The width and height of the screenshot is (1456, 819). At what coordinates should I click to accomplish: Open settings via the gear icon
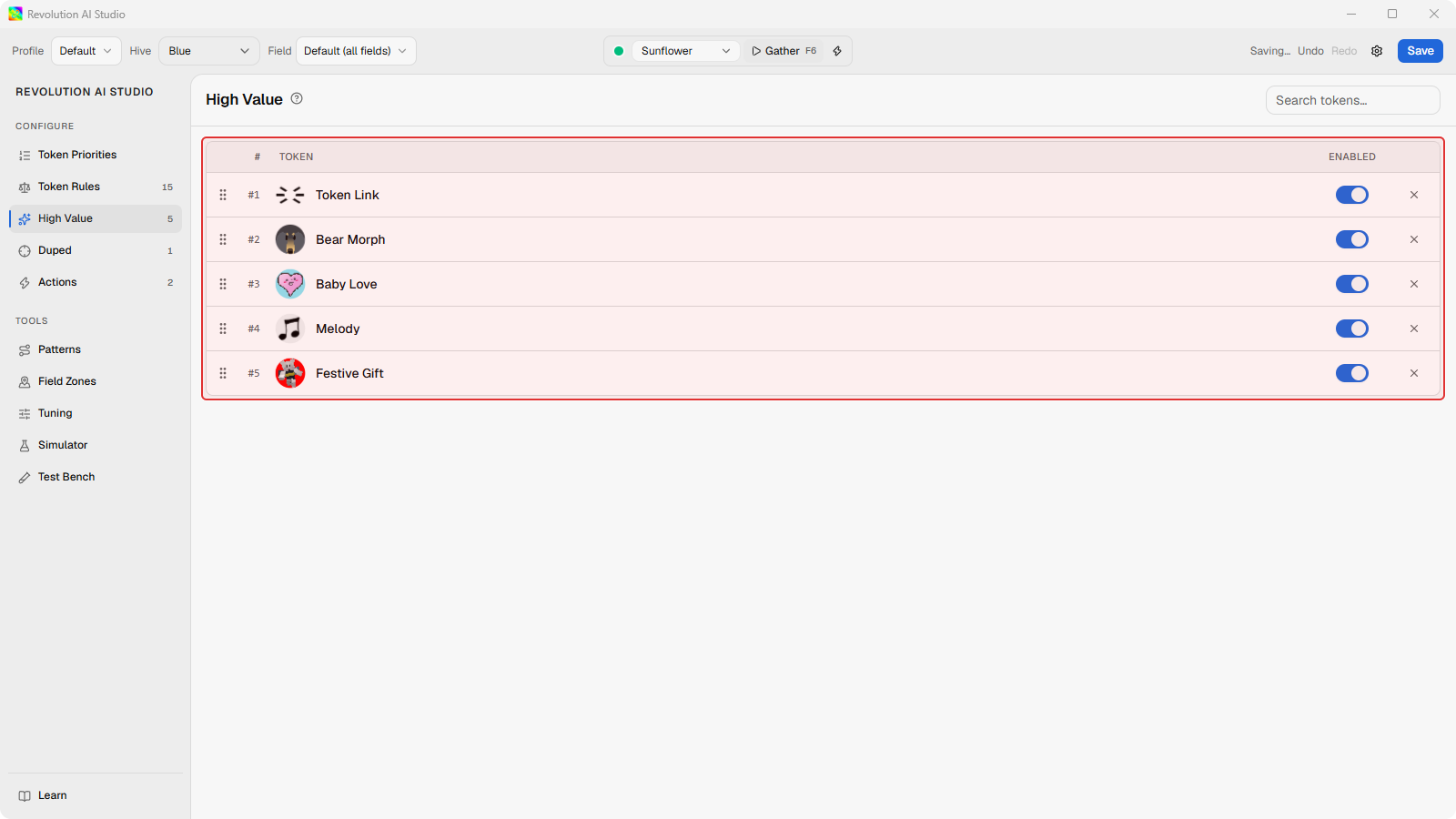pos(1377,51)
